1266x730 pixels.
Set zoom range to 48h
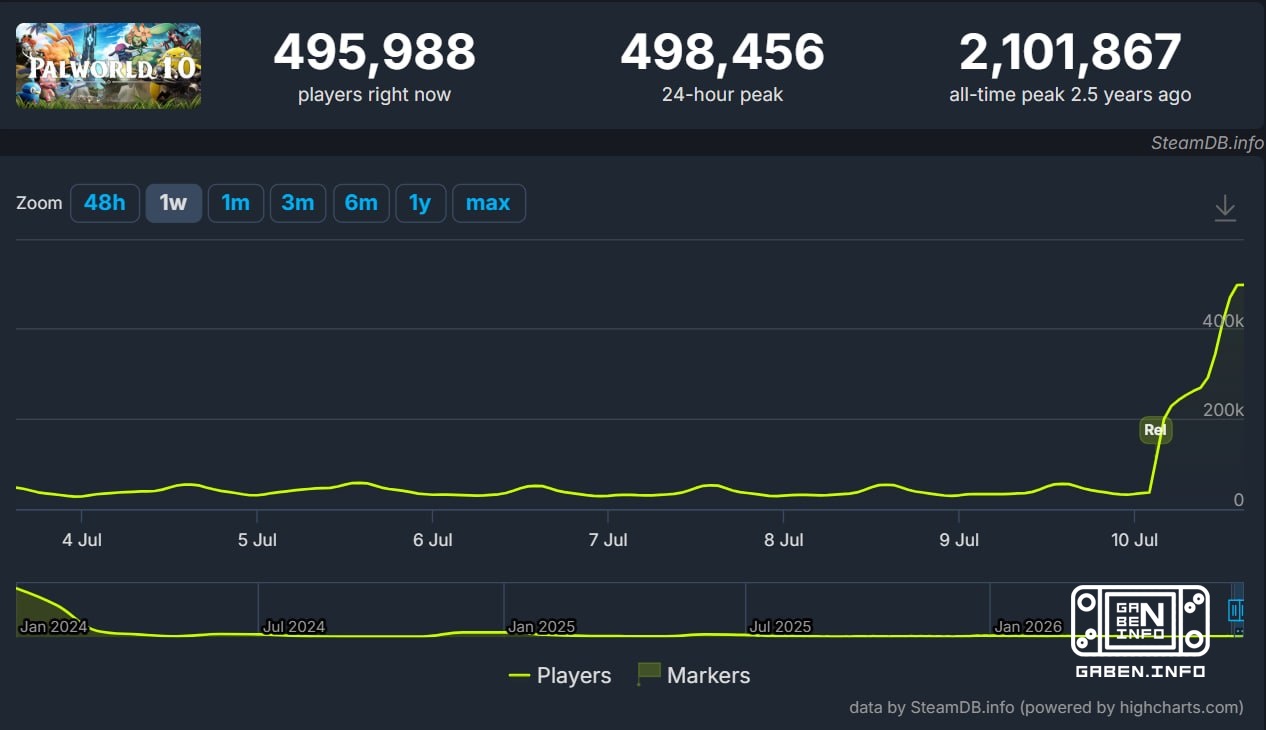105,203
